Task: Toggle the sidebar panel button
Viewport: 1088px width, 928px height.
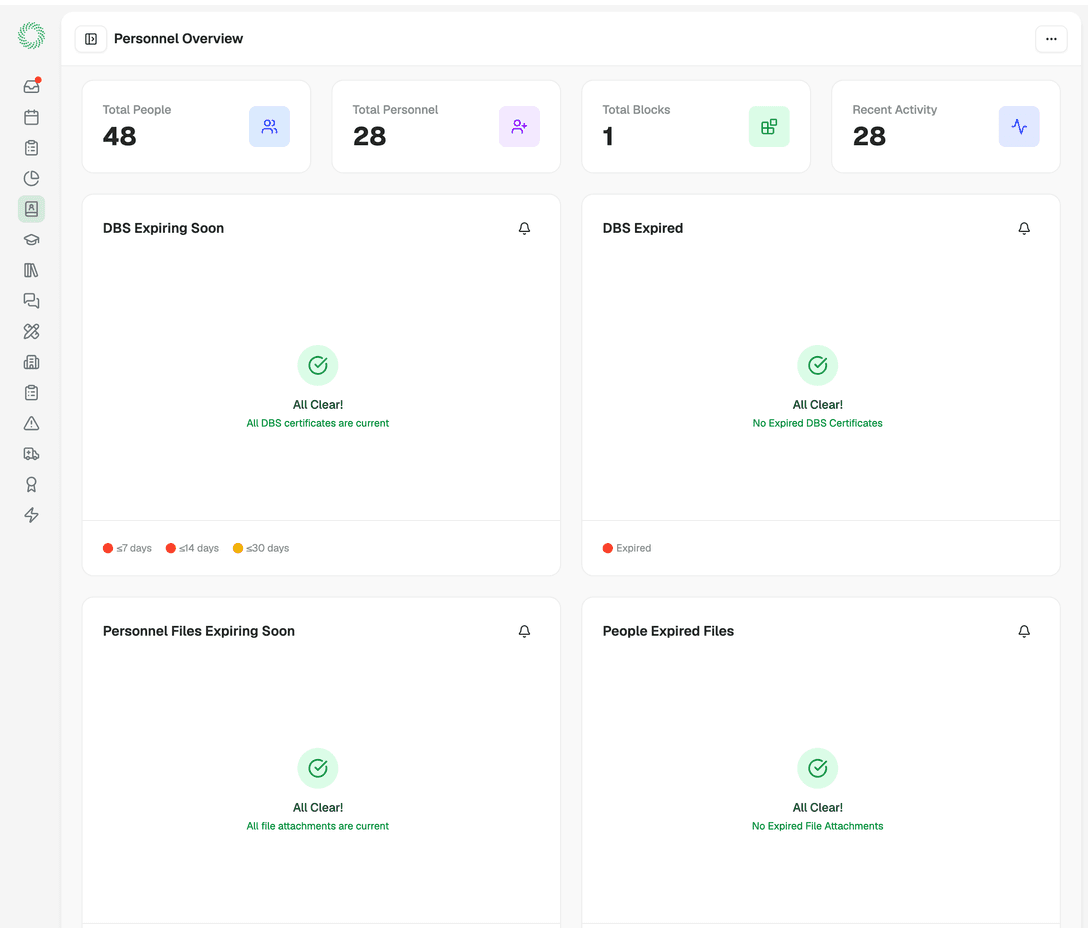Action: pos(91,39)
